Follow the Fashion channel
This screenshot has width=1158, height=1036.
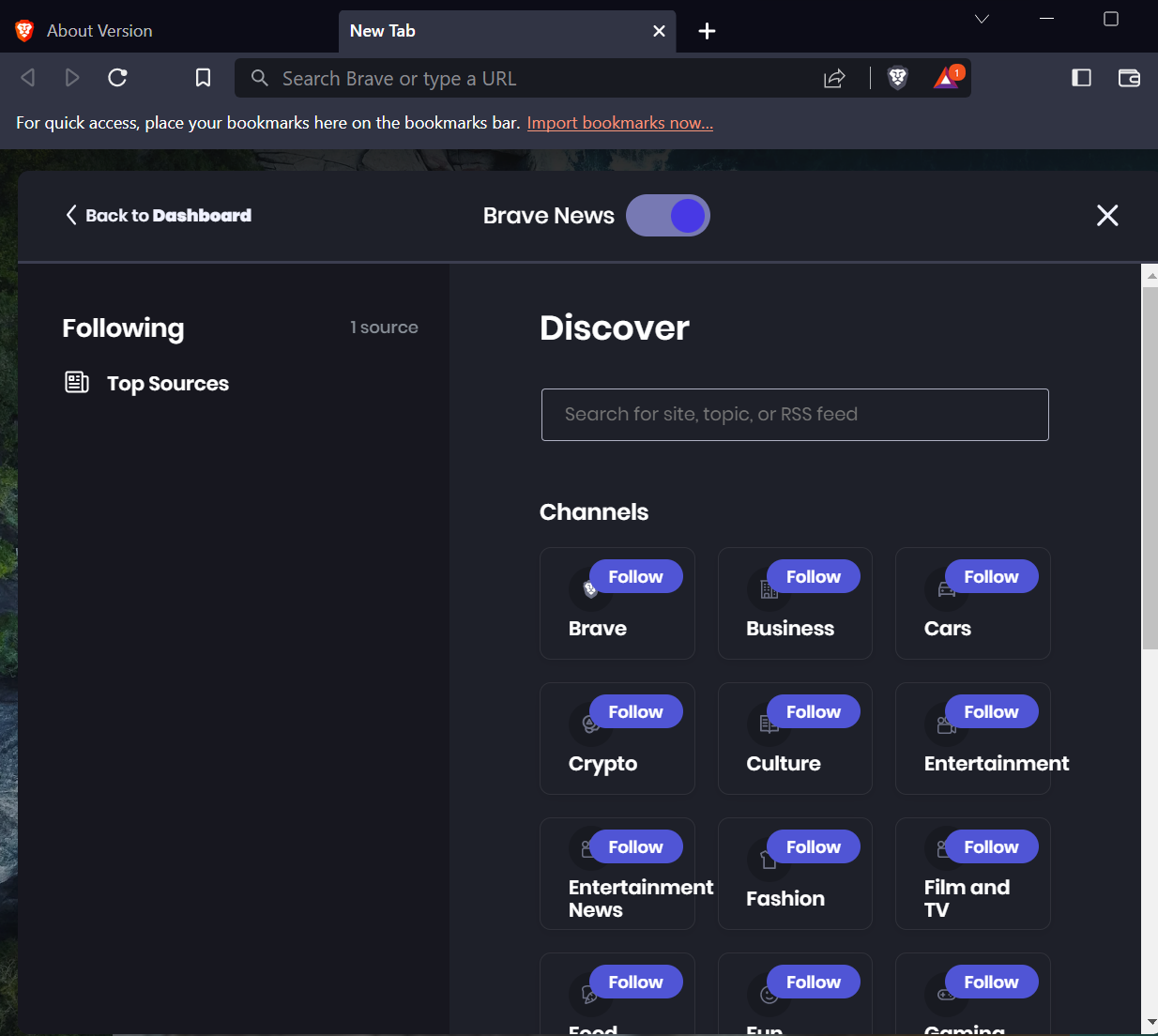814,846
